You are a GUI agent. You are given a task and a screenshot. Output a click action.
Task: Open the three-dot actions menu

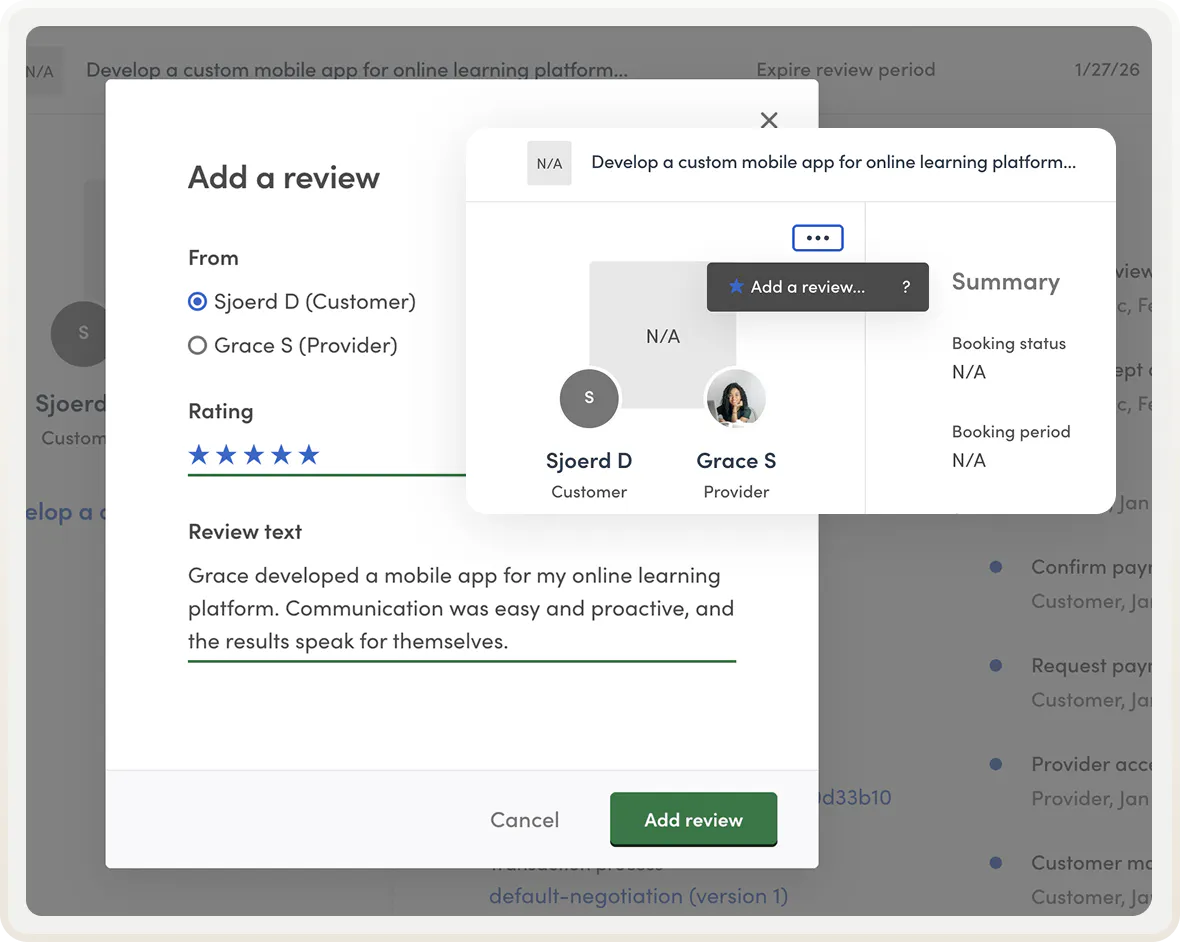click(x=817, y=238)
